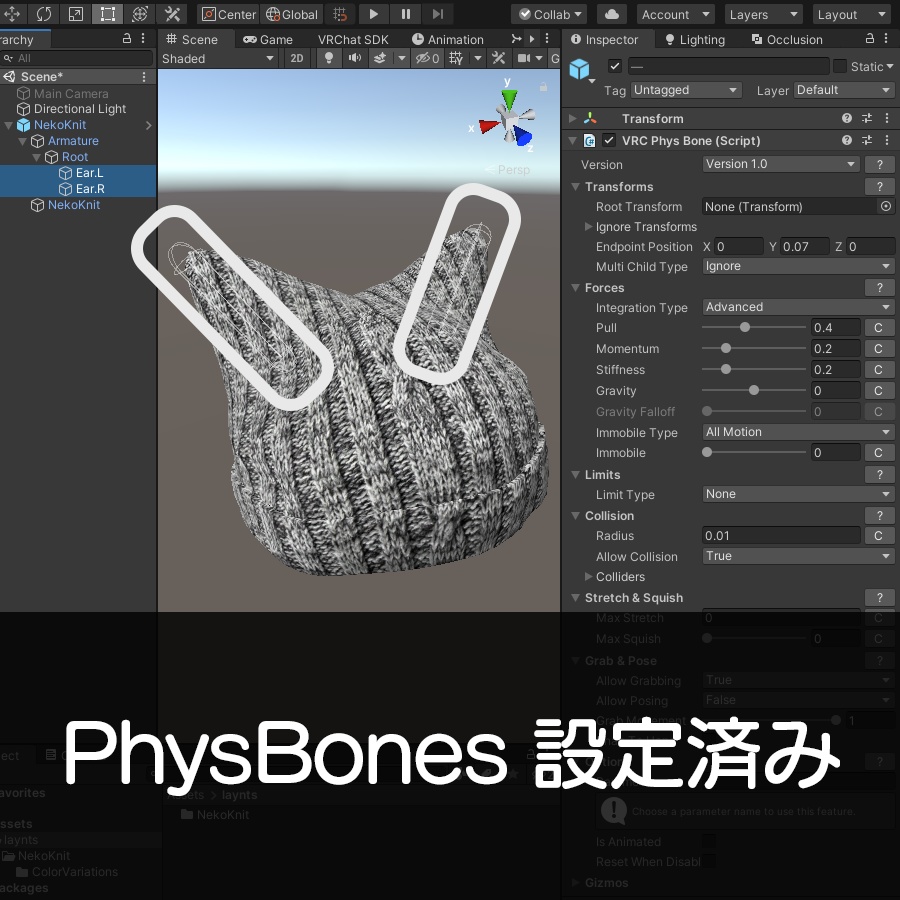Pick Root Transform object selector

[886, 207]
